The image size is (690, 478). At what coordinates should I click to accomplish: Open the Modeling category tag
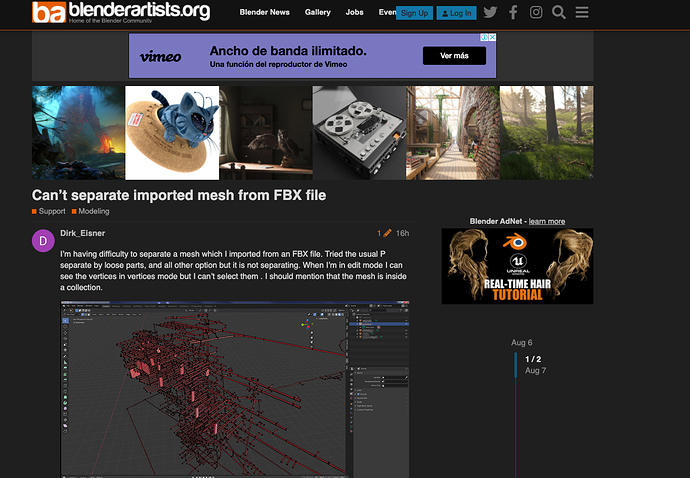point(91,211)
